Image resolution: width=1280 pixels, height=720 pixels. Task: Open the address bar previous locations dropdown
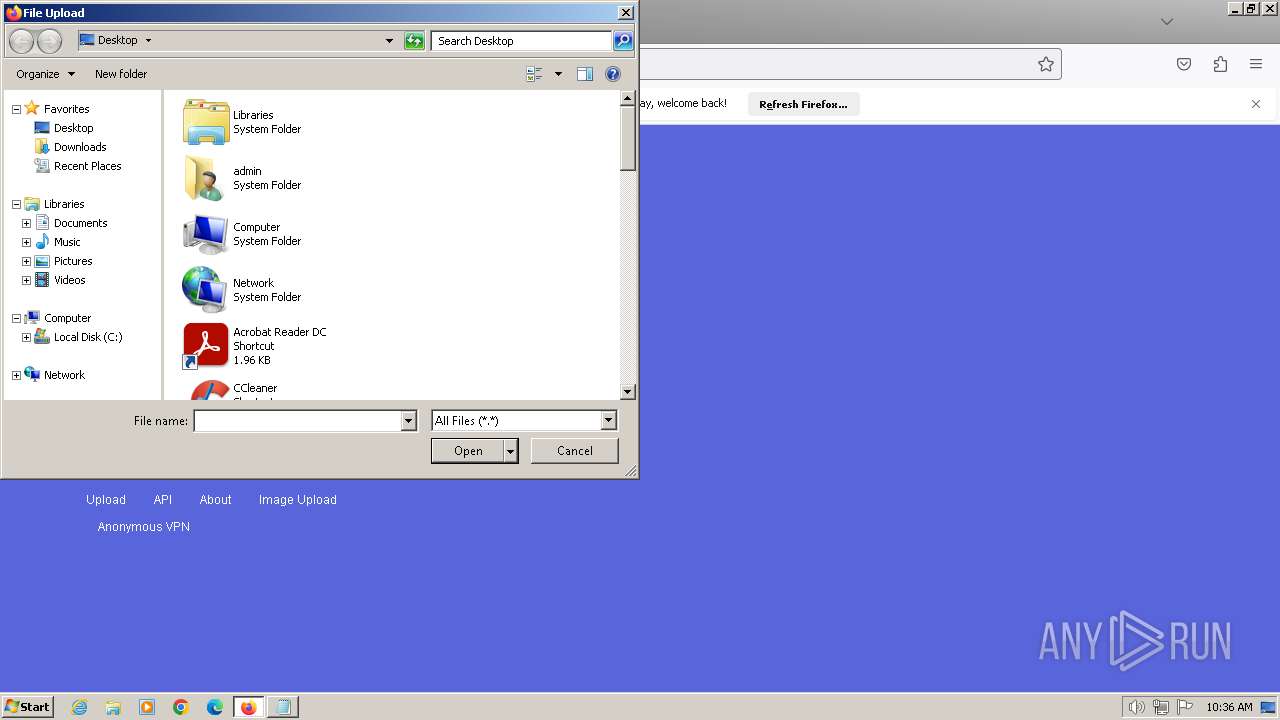tap(389, 41)
